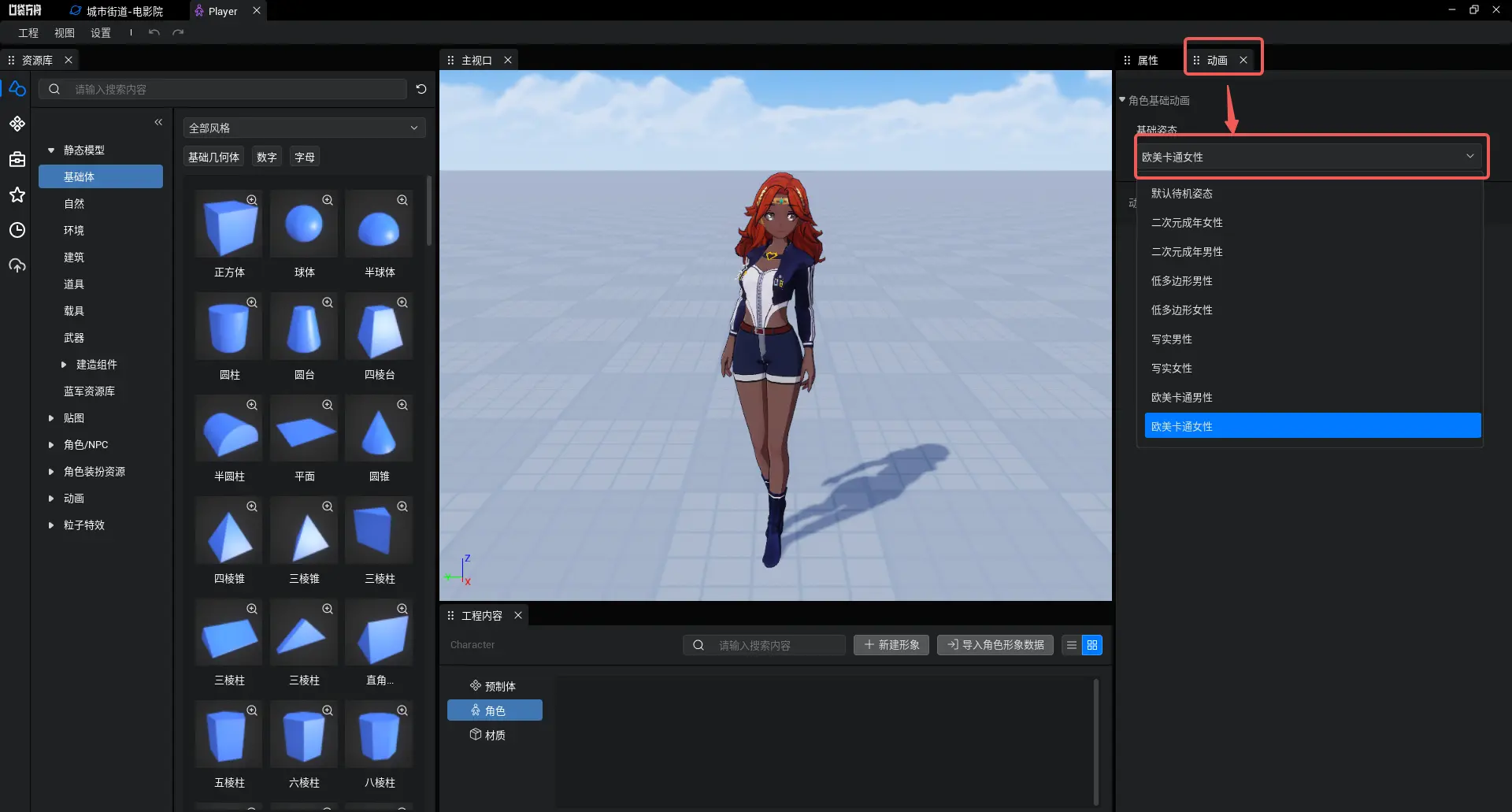The image size is (1512, 812).
Task: Filter by 字母 tag
Action: (x=305, y=157)
